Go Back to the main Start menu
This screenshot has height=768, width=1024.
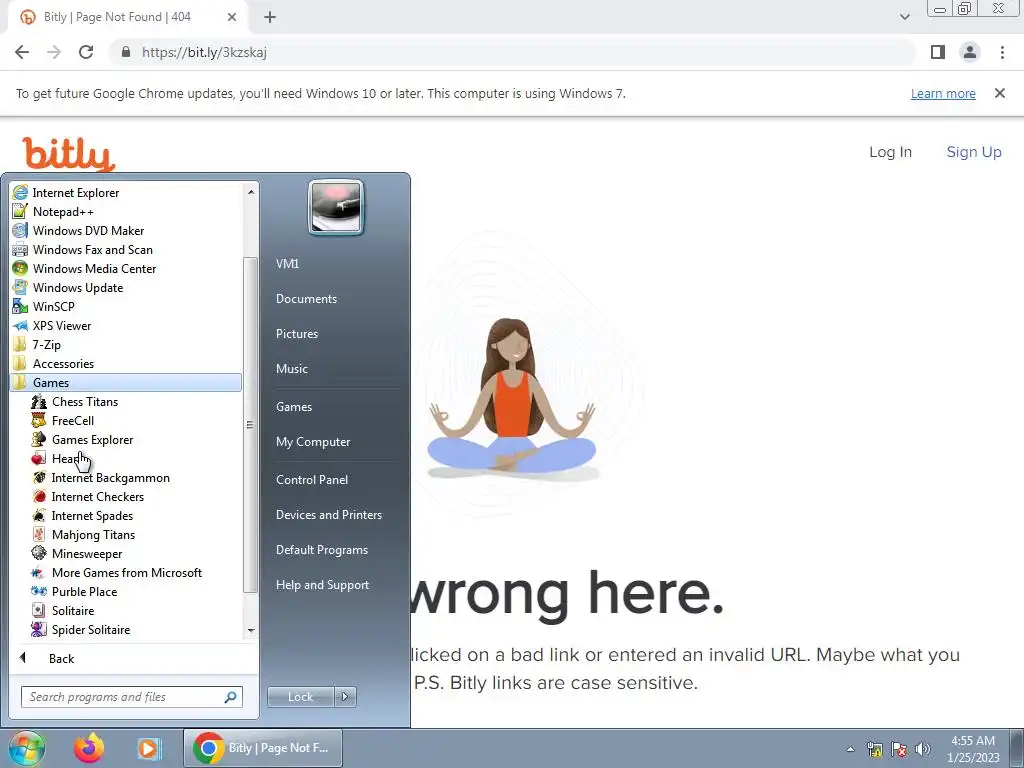[x=61, y=658]
